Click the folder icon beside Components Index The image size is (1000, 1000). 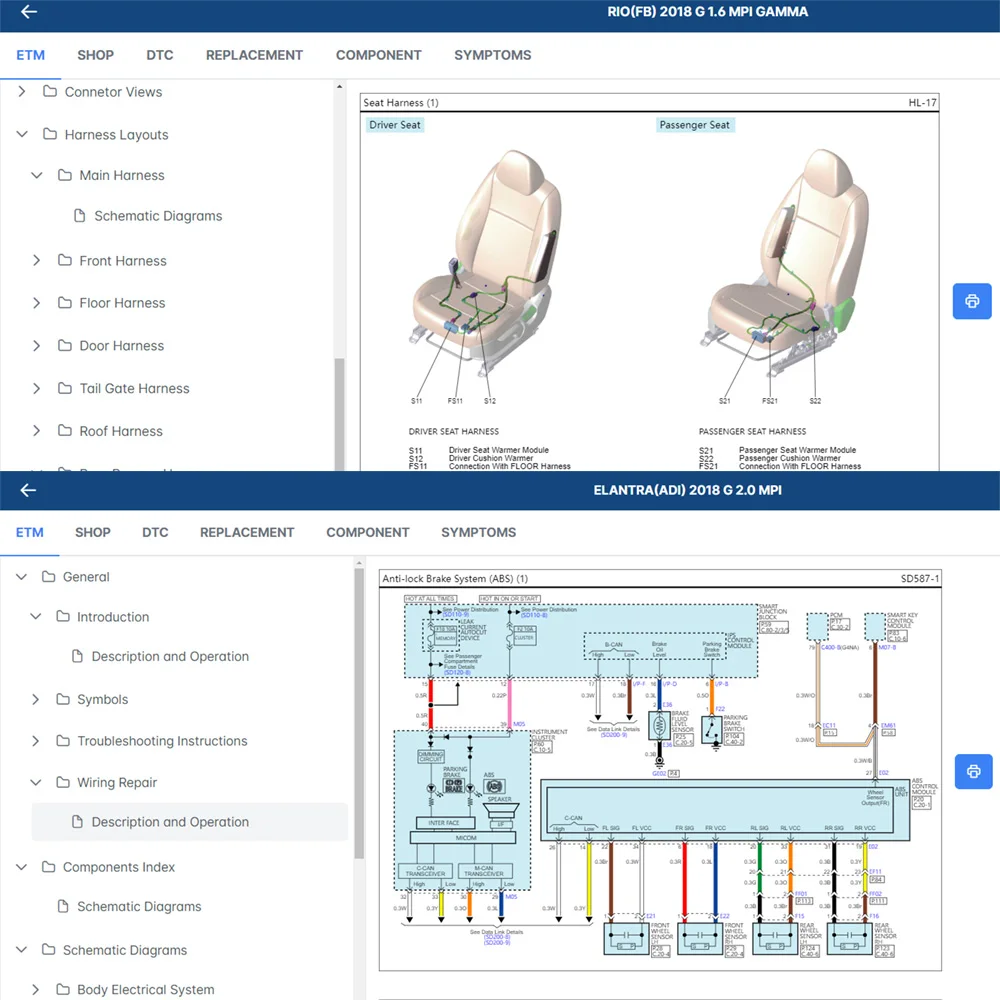48,867
